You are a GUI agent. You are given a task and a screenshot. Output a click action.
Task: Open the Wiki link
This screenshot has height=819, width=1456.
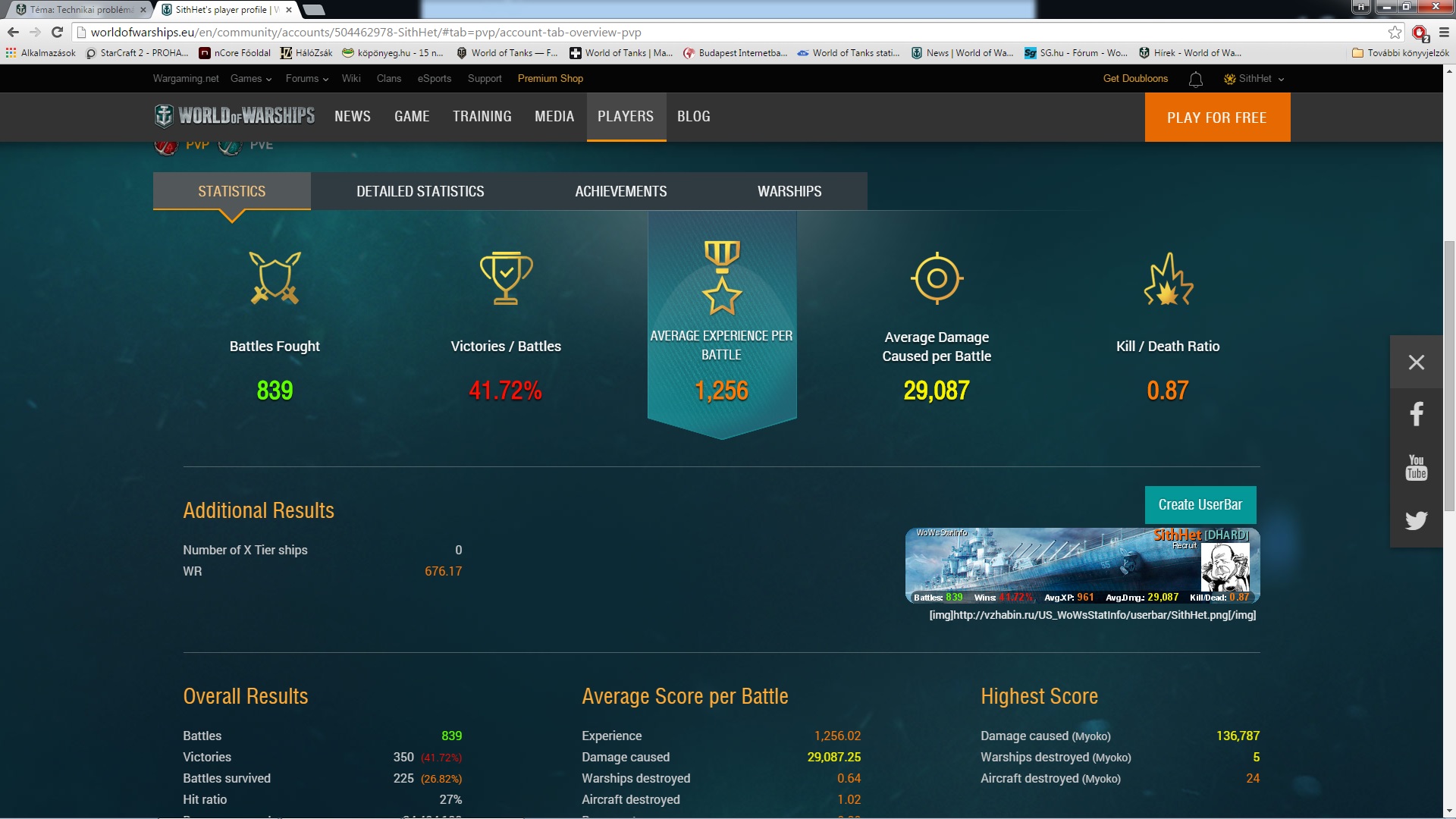point(351,79)
